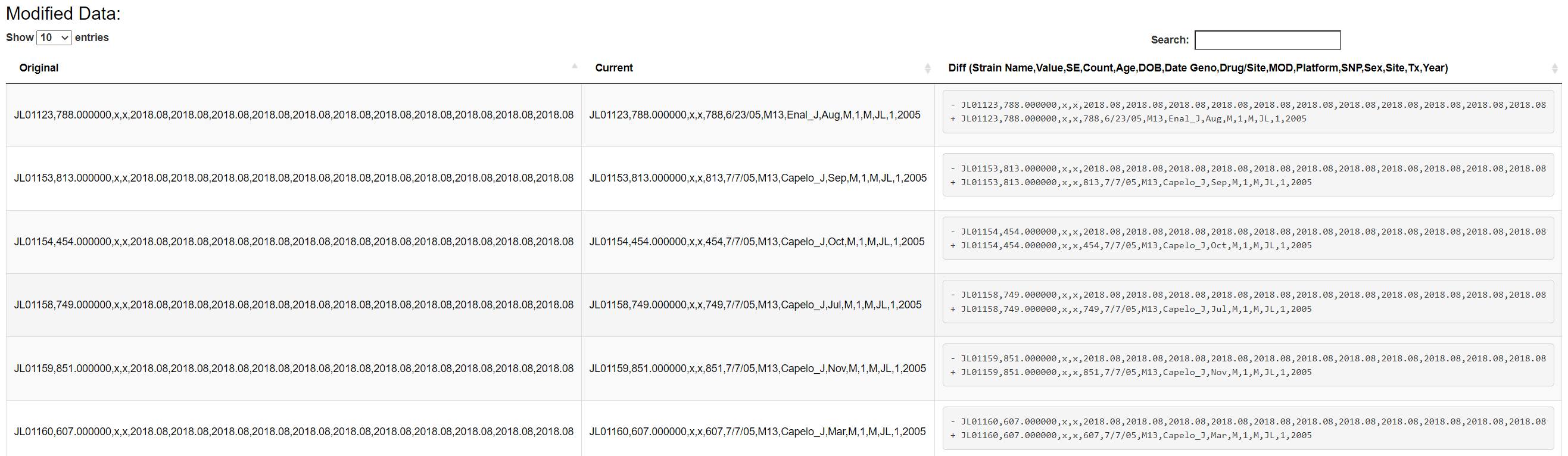Click the diff block for JL01154
This screenshot has width=1568, height=456.
click(1247, 239)
